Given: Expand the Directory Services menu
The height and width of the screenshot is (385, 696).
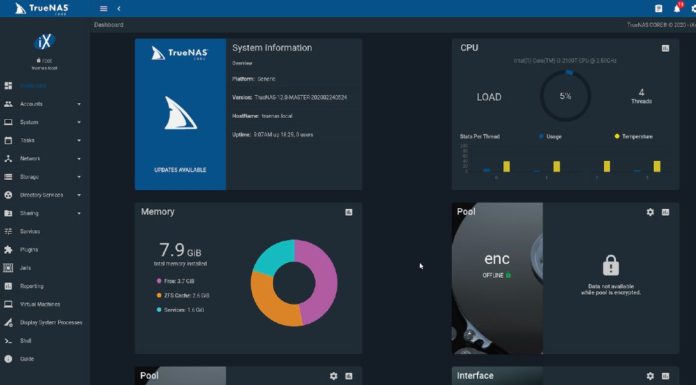Looking at the screenshot, I should click(44, 195).
